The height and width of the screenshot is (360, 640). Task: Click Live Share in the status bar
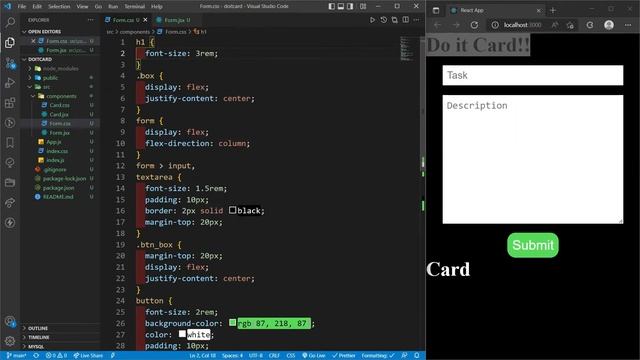coord(88,356)
